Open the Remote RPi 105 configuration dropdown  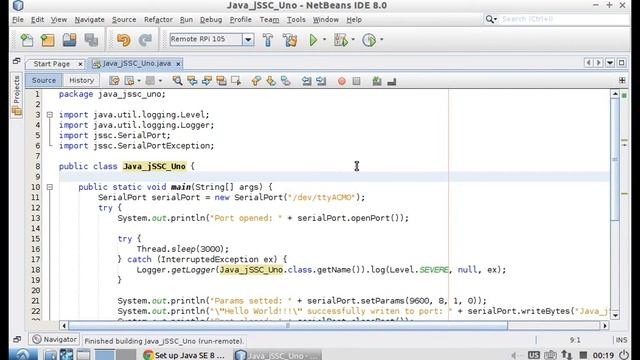pos(248,40)
